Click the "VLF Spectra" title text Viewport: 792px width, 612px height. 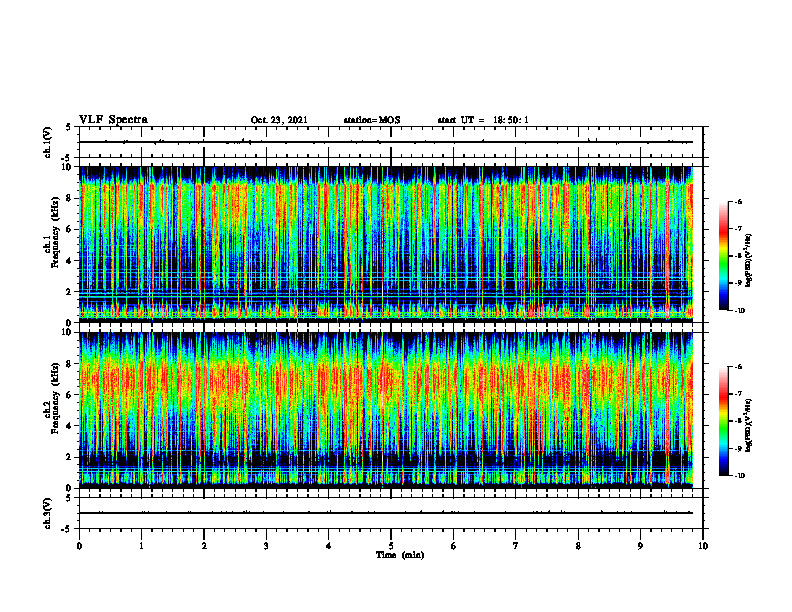pos(113,120)
